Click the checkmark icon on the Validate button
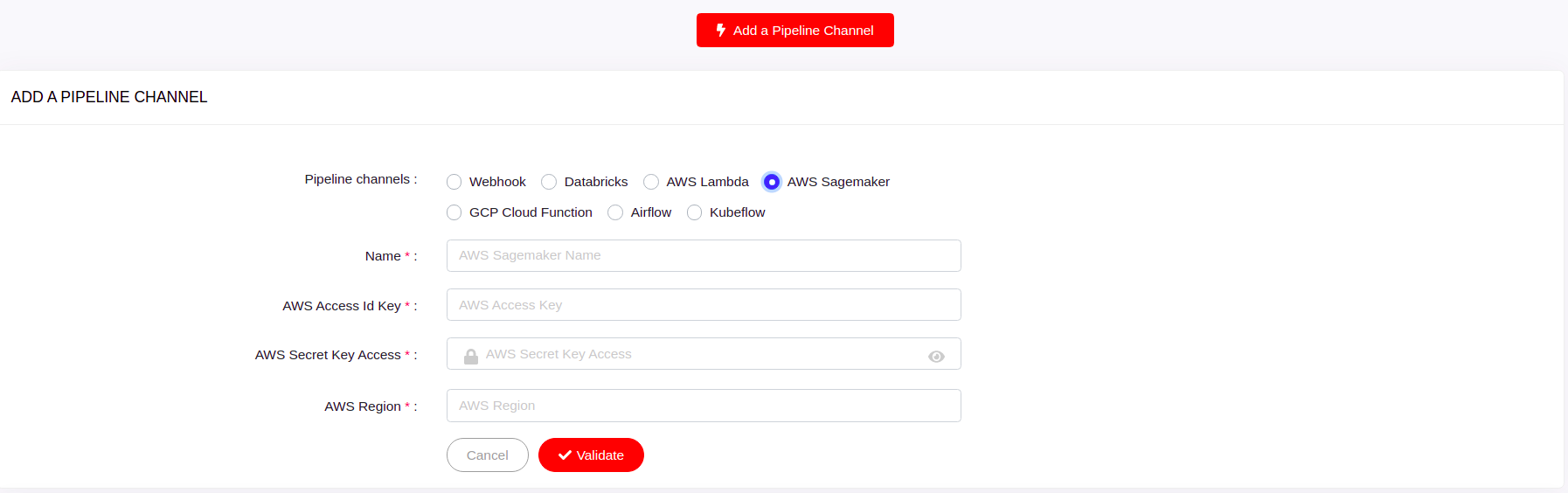The image size is (1568, 493). tap(565, 455)
